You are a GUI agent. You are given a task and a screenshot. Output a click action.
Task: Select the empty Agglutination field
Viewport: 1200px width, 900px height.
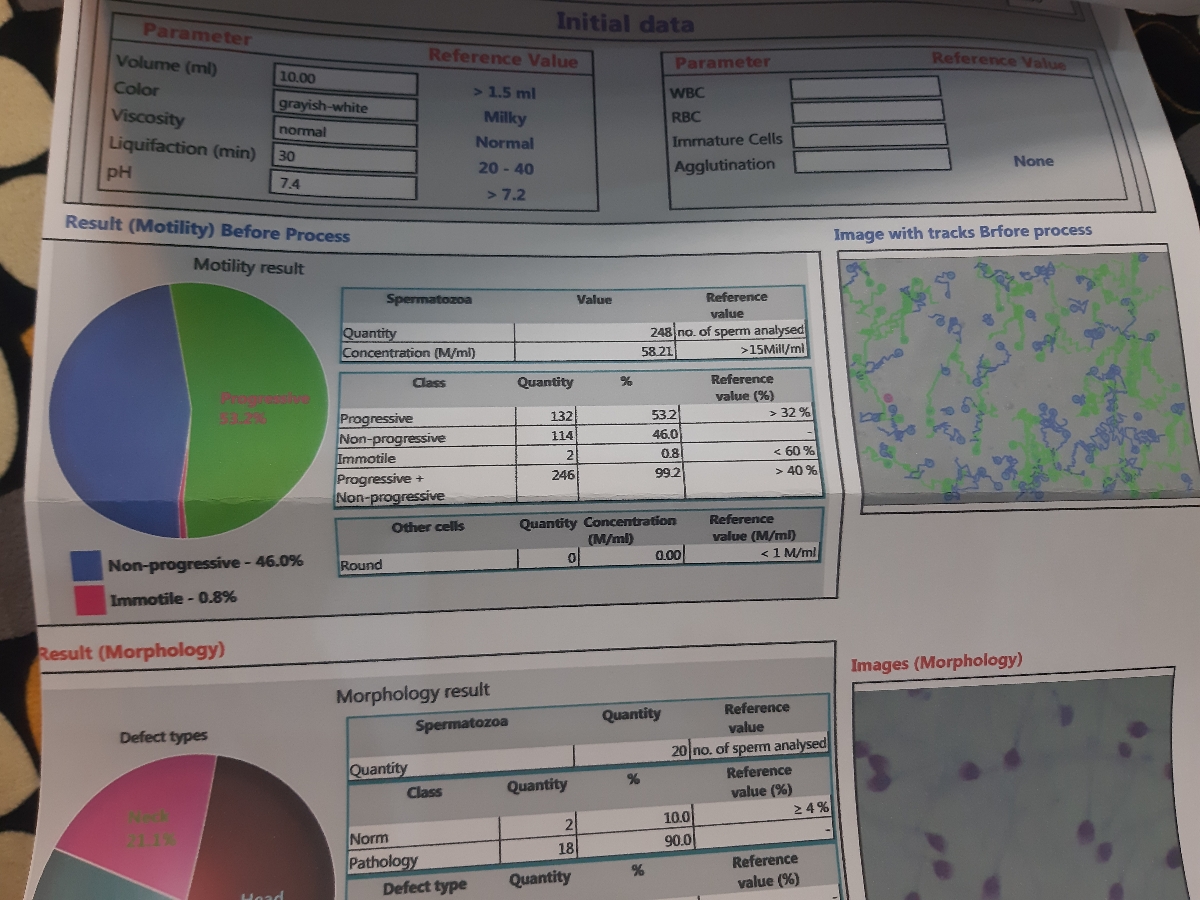(x=870, y=160)
